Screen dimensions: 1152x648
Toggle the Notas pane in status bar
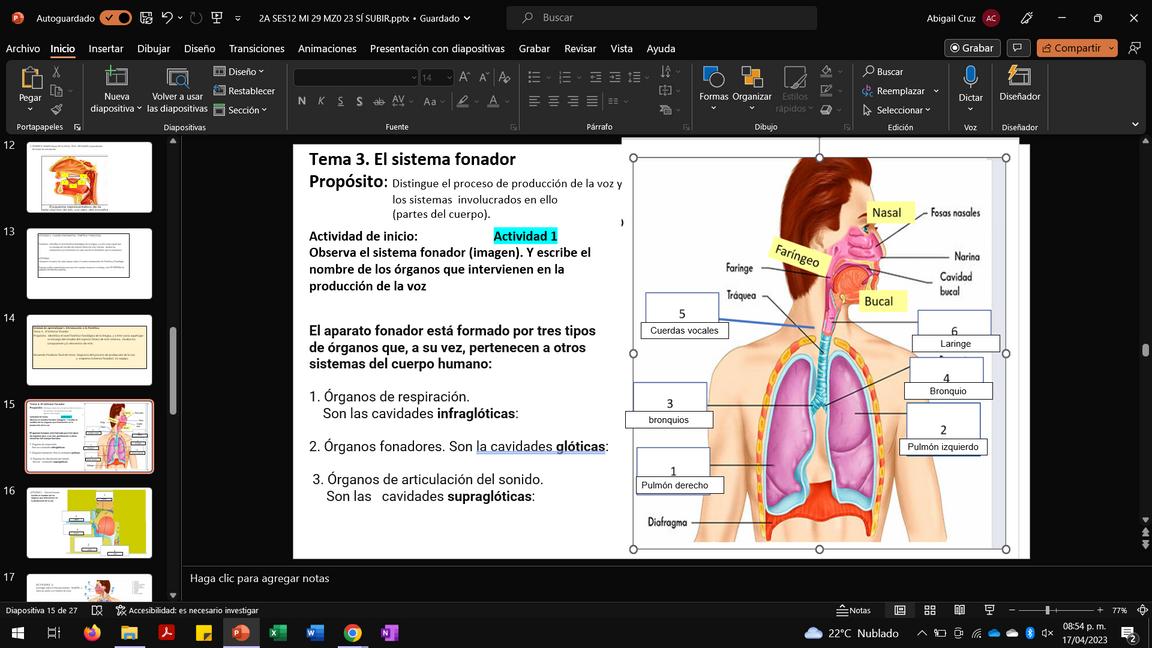tap(853, 610)
